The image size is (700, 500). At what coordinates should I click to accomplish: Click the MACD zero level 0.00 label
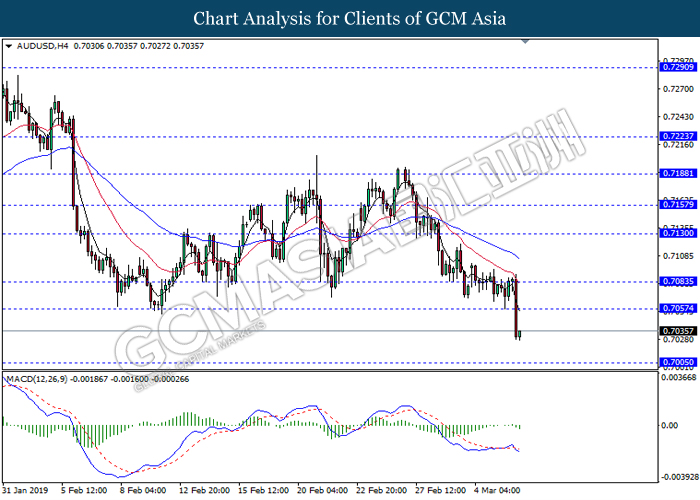point(670,425)
